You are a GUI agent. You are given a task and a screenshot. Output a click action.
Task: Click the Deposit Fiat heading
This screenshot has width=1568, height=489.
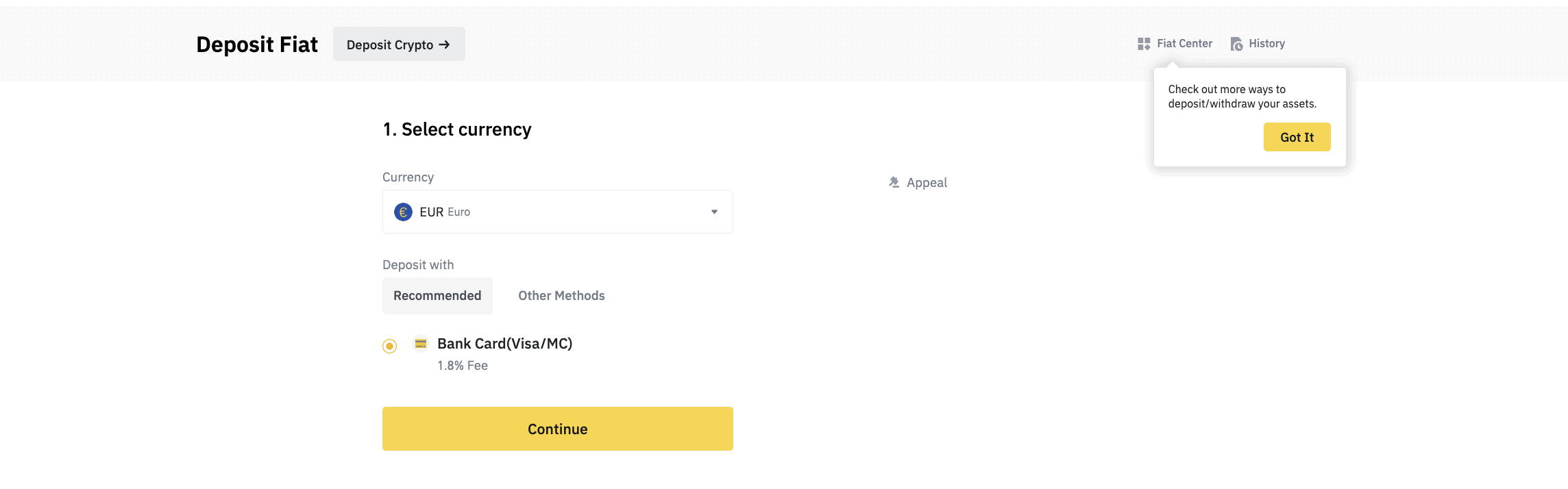257,45
